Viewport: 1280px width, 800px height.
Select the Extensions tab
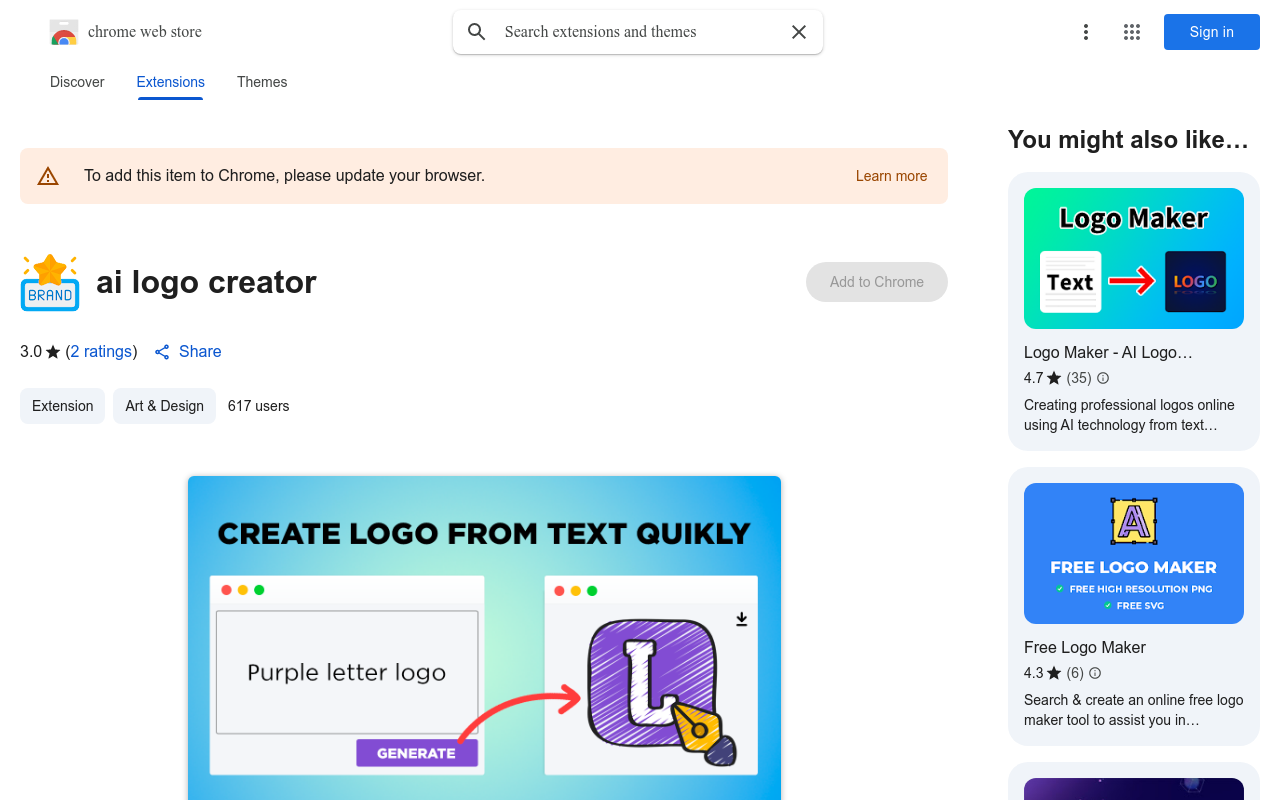[x=171, y=82]
